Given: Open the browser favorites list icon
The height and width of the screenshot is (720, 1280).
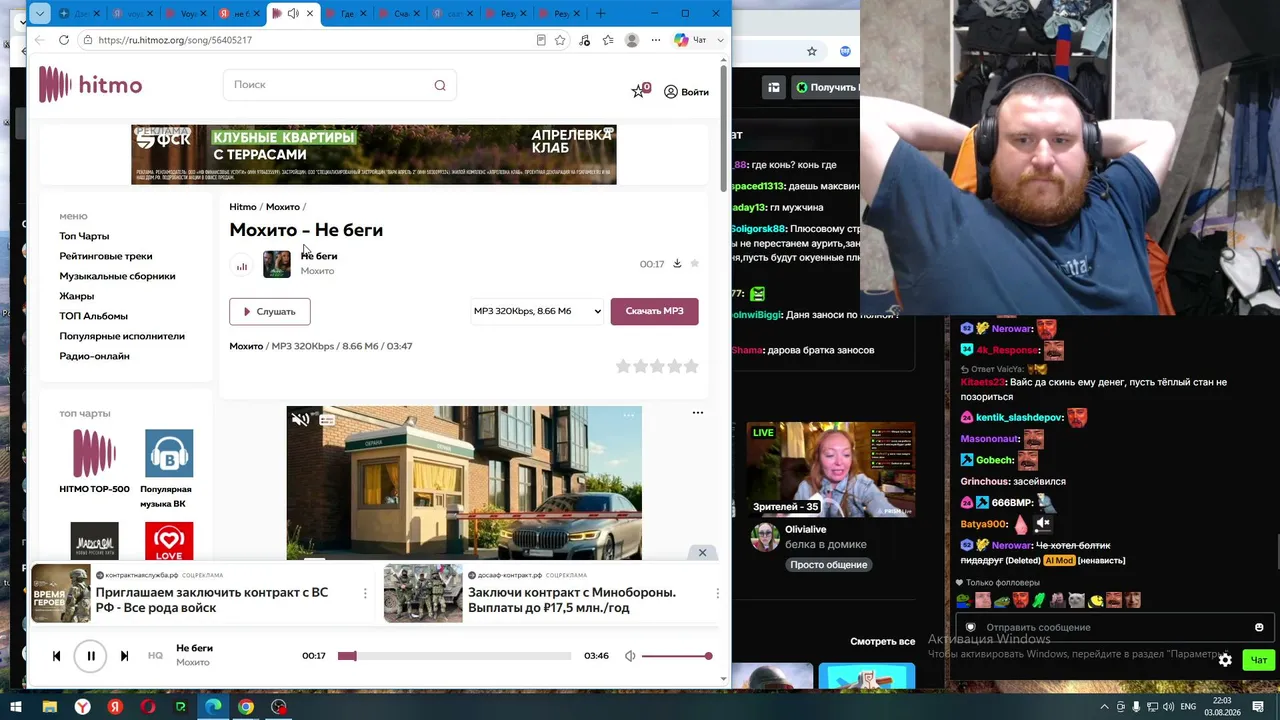Looking at the screenshot, I should [608, 40].
